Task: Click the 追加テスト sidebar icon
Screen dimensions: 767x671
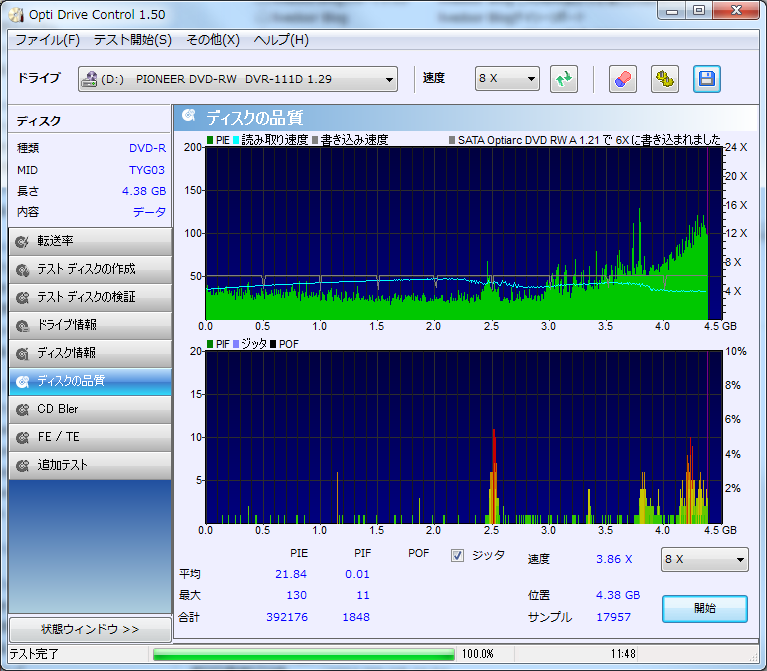Action: pos(22,465)
